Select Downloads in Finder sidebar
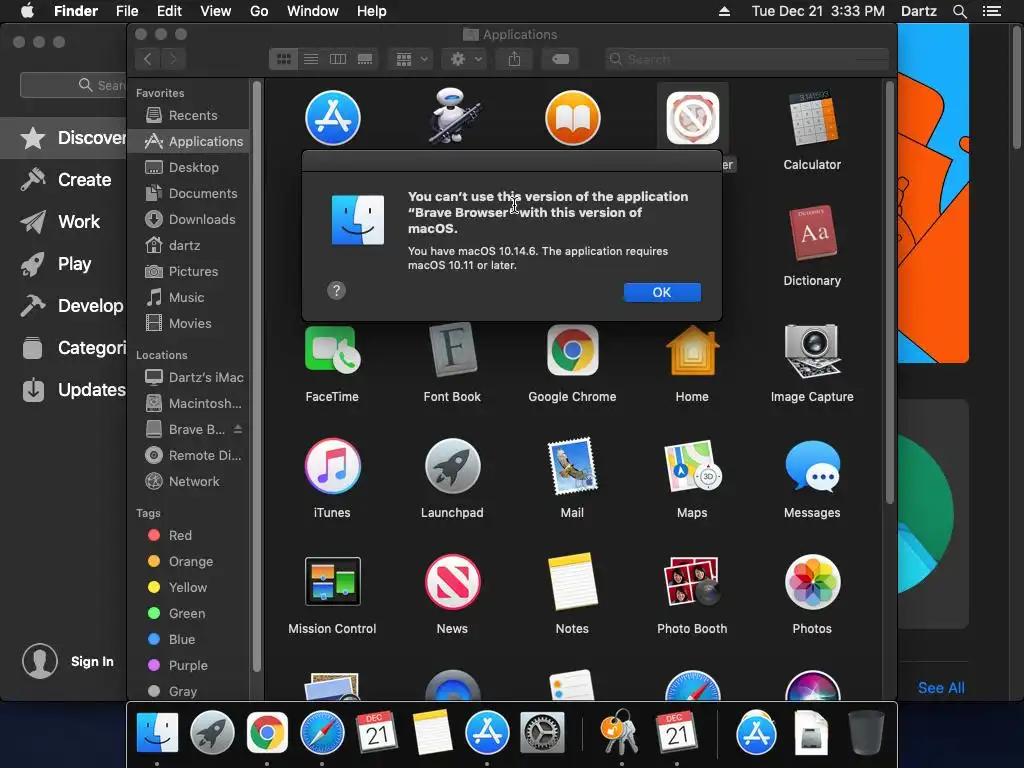 (188, 219)
